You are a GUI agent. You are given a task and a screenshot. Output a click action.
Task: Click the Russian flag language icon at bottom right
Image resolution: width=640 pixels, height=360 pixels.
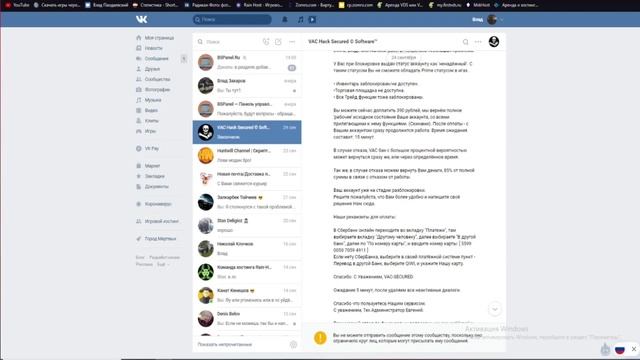tap(620, 349)
